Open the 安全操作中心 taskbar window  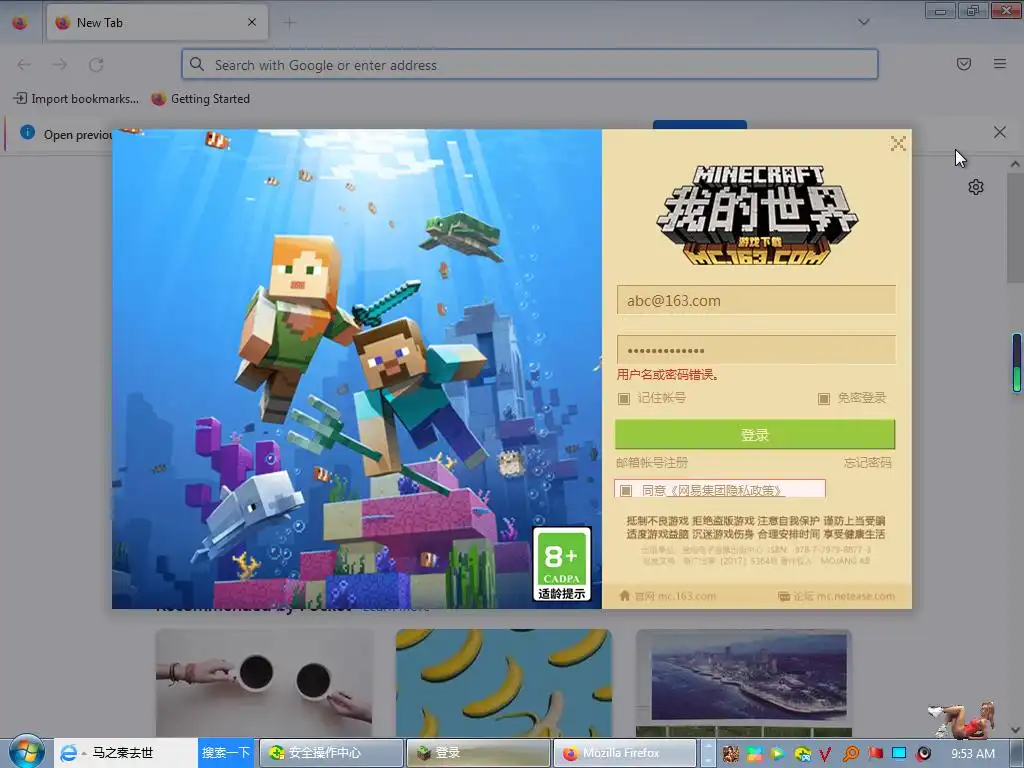pos(331,753)
